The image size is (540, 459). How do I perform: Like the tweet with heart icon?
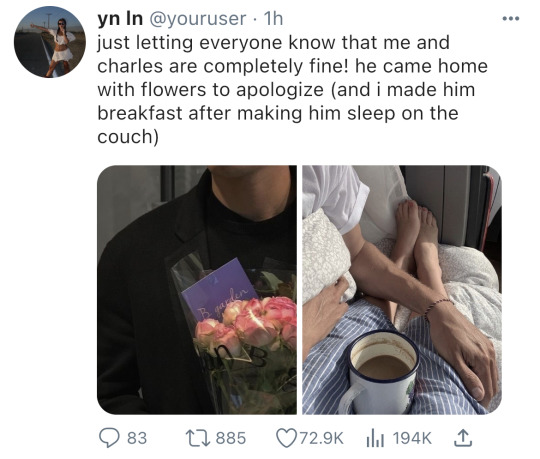coord(287,438)
